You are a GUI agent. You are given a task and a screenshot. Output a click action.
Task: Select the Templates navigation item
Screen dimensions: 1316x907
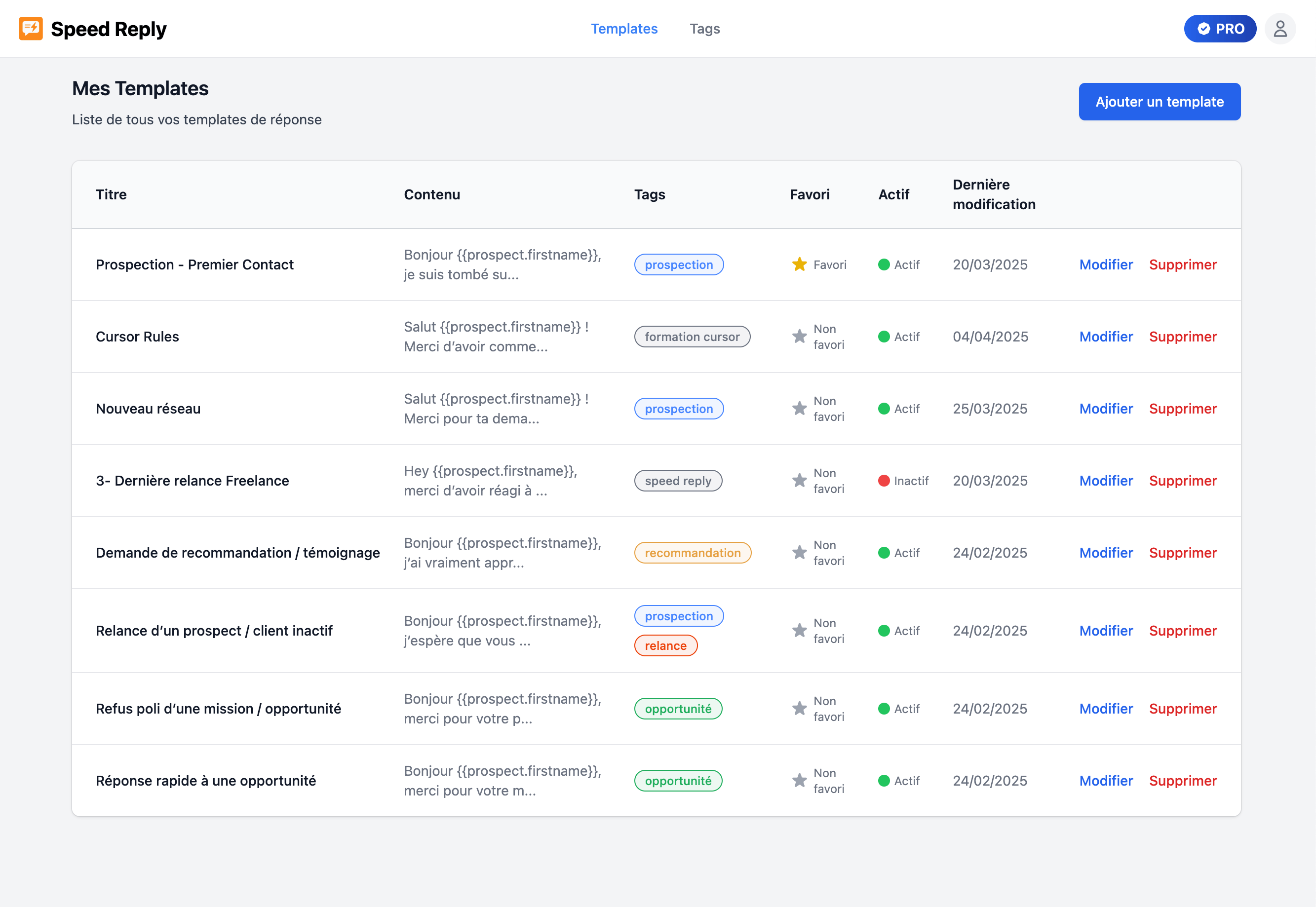[624, 29]
